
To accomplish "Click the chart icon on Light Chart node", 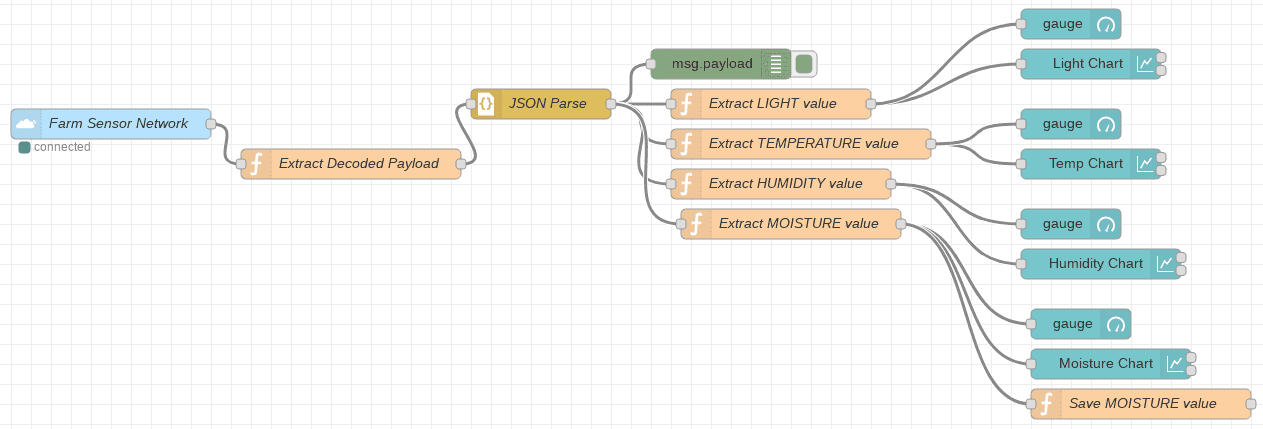I will pyautogui.click(x=1145, y=64).
